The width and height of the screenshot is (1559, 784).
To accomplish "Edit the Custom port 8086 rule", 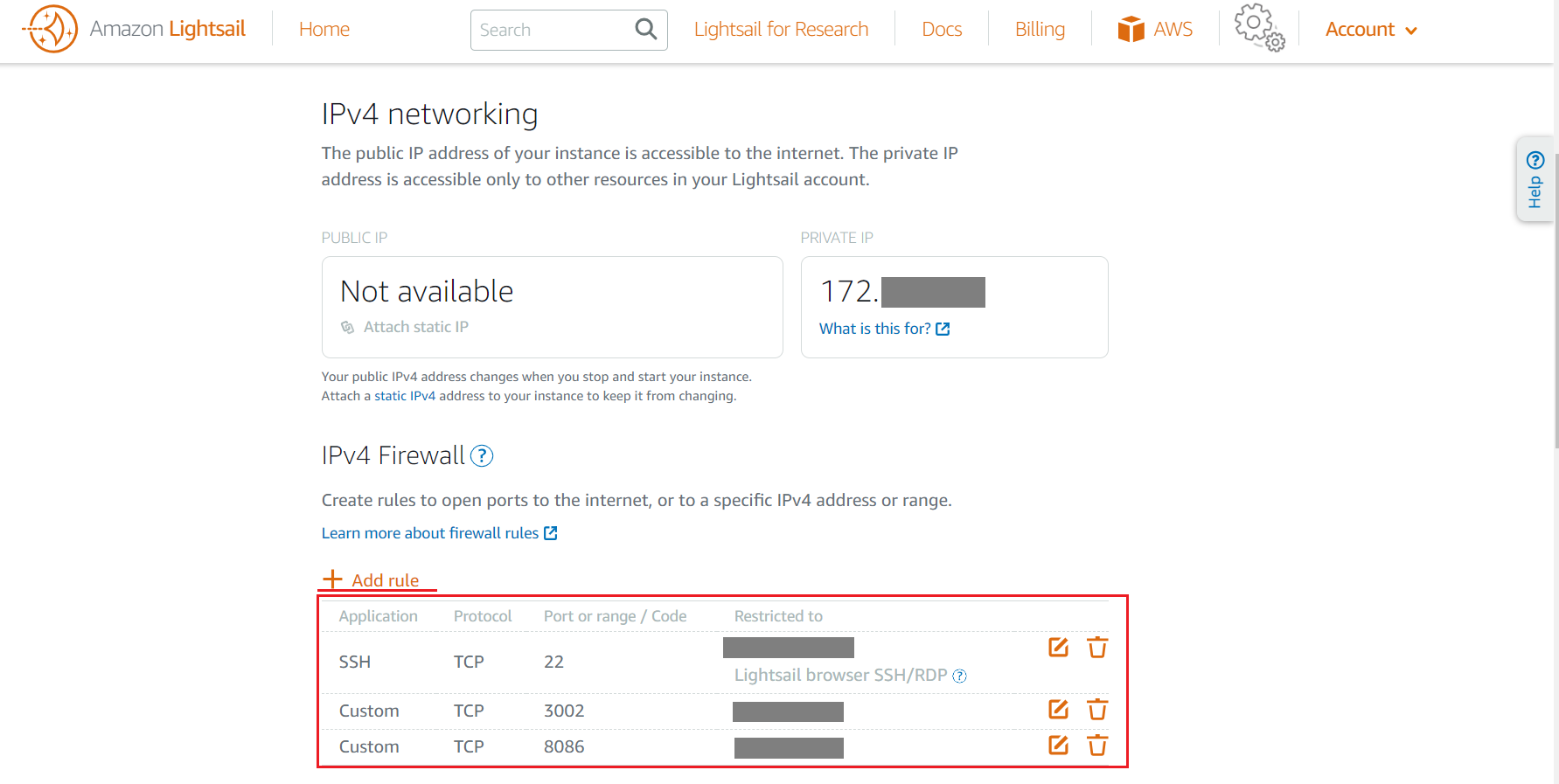I will 1058,746.
